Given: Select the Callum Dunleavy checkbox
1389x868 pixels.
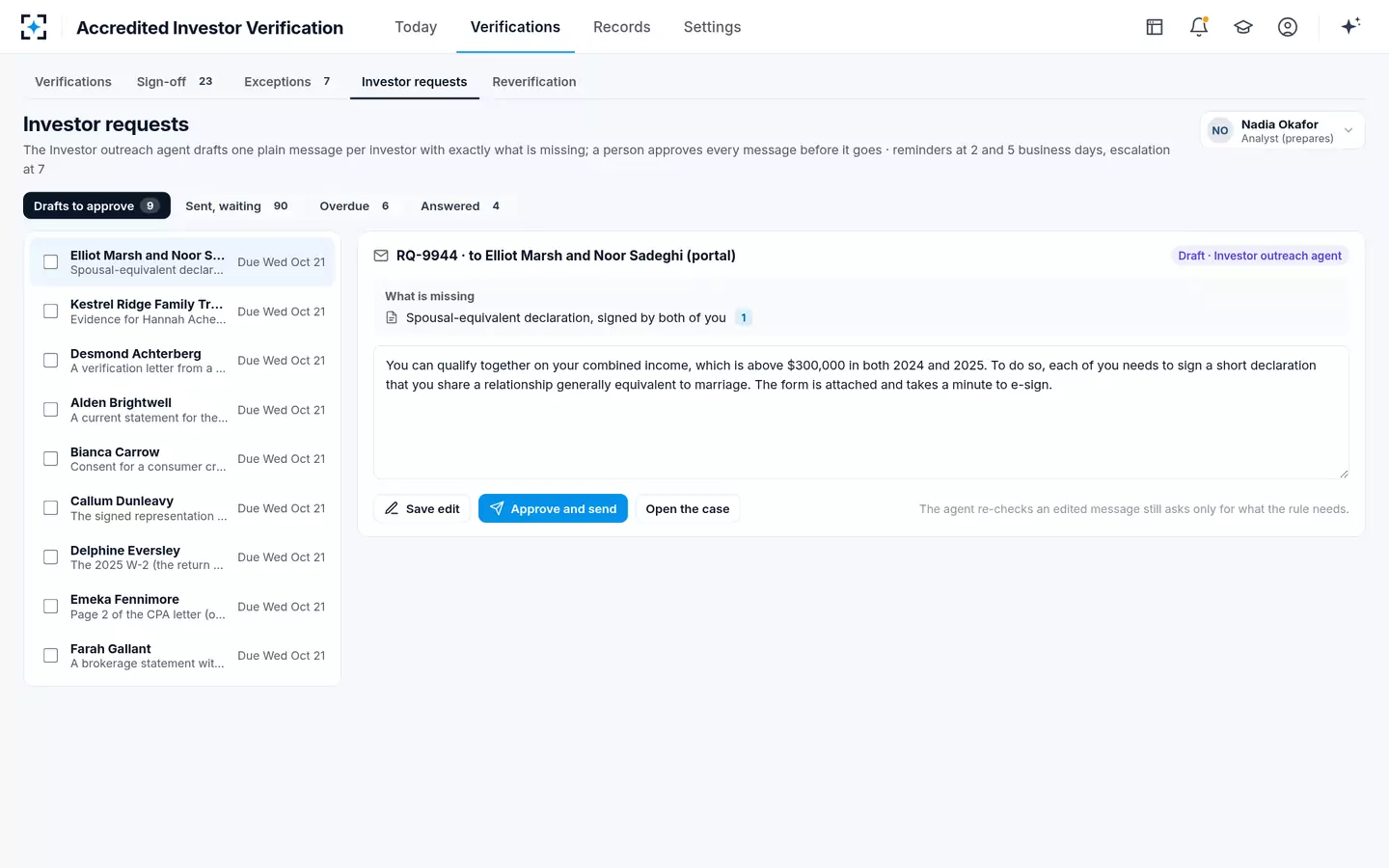Looking at the screenshot, I should pyautogui.click(x=51, y=508).
